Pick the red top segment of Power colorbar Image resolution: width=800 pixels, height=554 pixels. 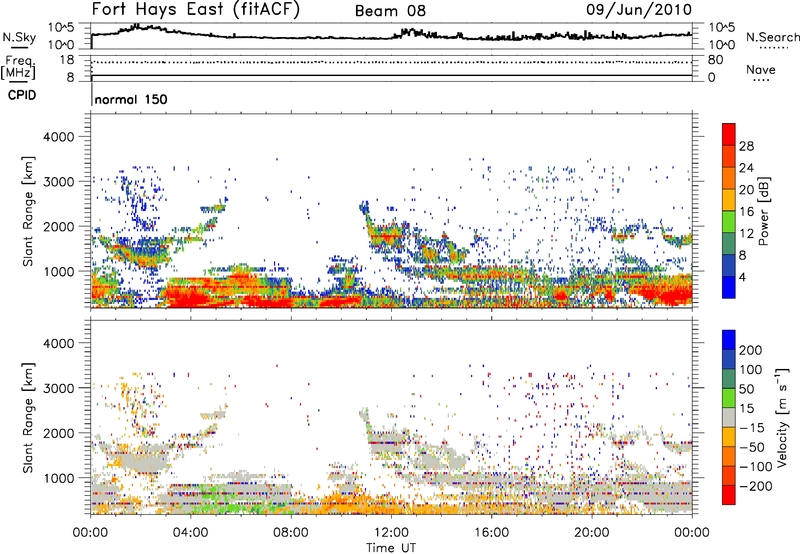(729, 134)
